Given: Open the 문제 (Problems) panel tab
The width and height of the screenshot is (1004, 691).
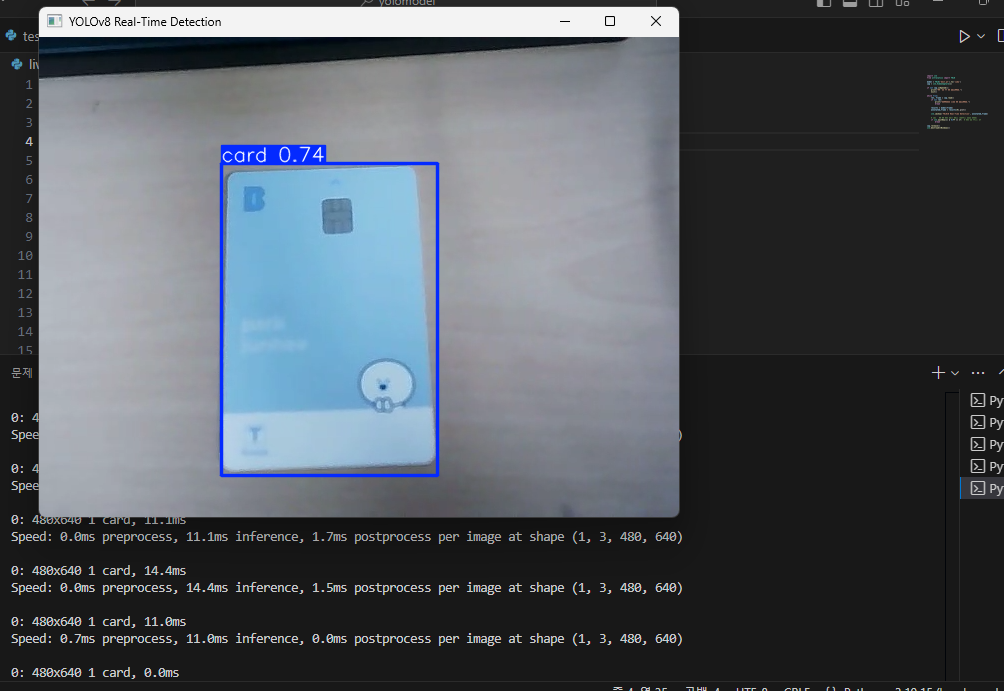Looking at the screenshot, I should 22,372.
